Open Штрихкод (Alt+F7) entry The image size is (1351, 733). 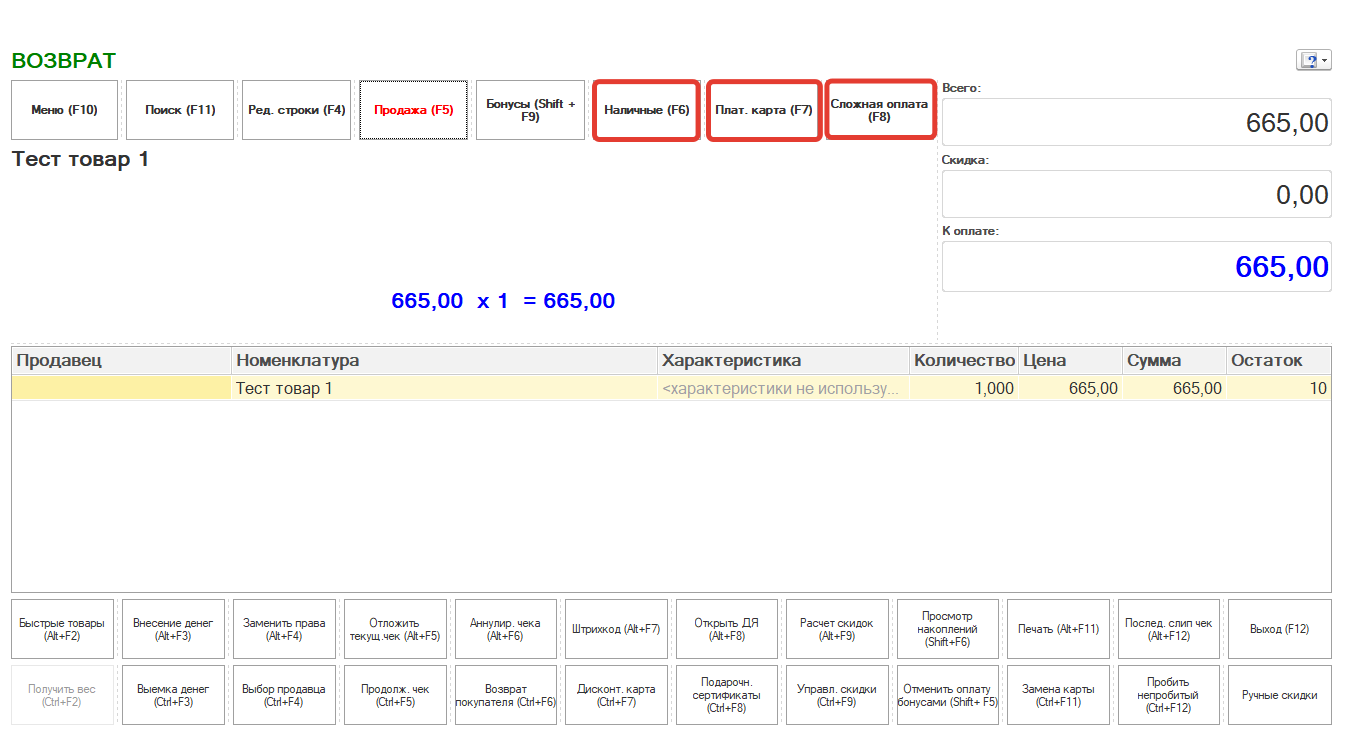pos(616,629)
